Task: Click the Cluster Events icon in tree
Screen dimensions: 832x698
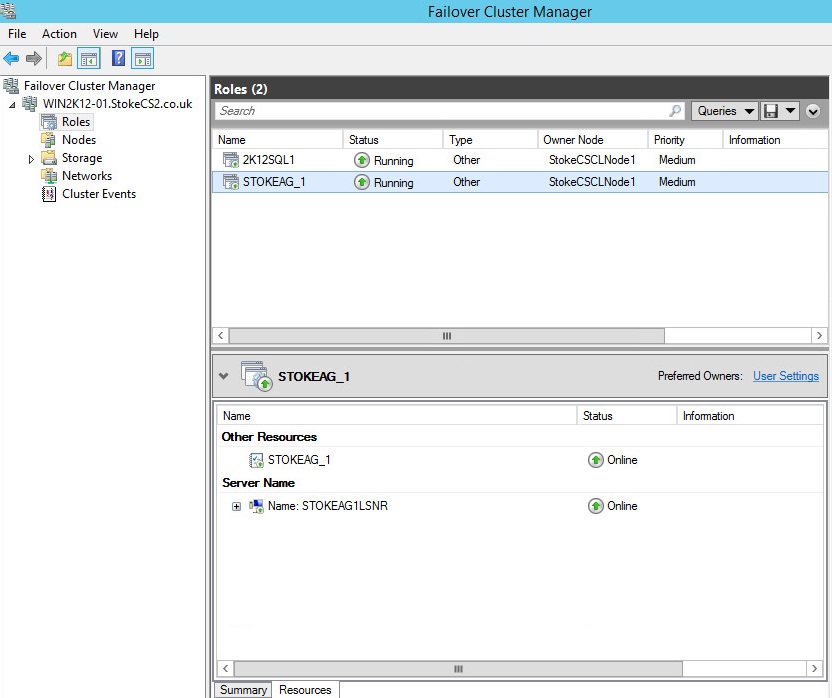Action: click(x=49, y=194)
